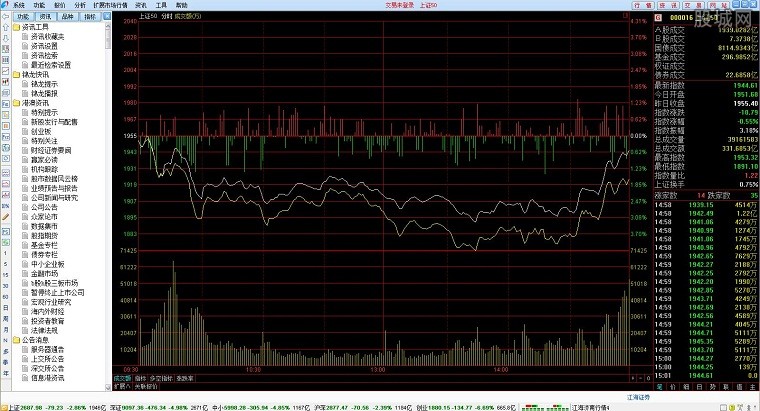This screenshot has width=760, height=411.
Task: Collapse the 资讯工具 folder
Action: pyautogui.click(x=16, y=27)
